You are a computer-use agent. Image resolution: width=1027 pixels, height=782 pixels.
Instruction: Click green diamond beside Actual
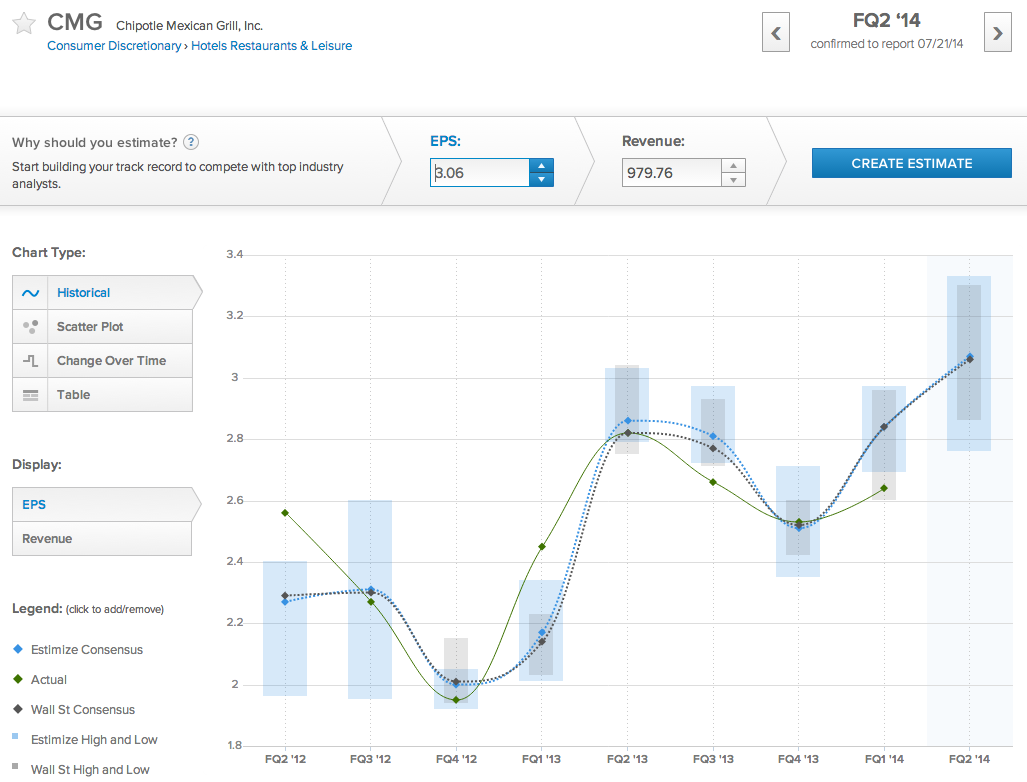point(18,679)
